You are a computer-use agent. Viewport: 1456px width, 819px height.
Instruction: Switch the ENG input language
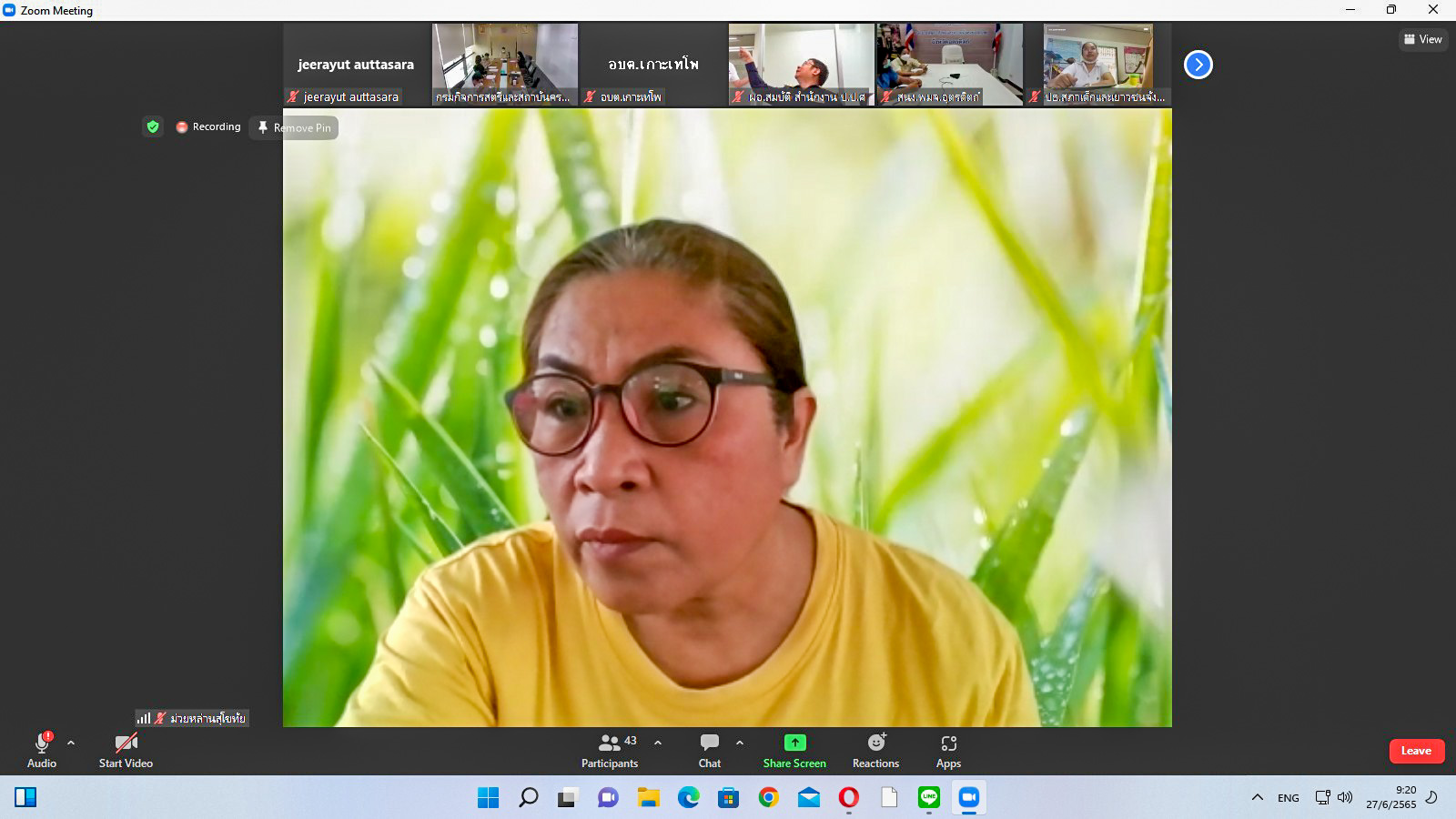coord(1289,798)
